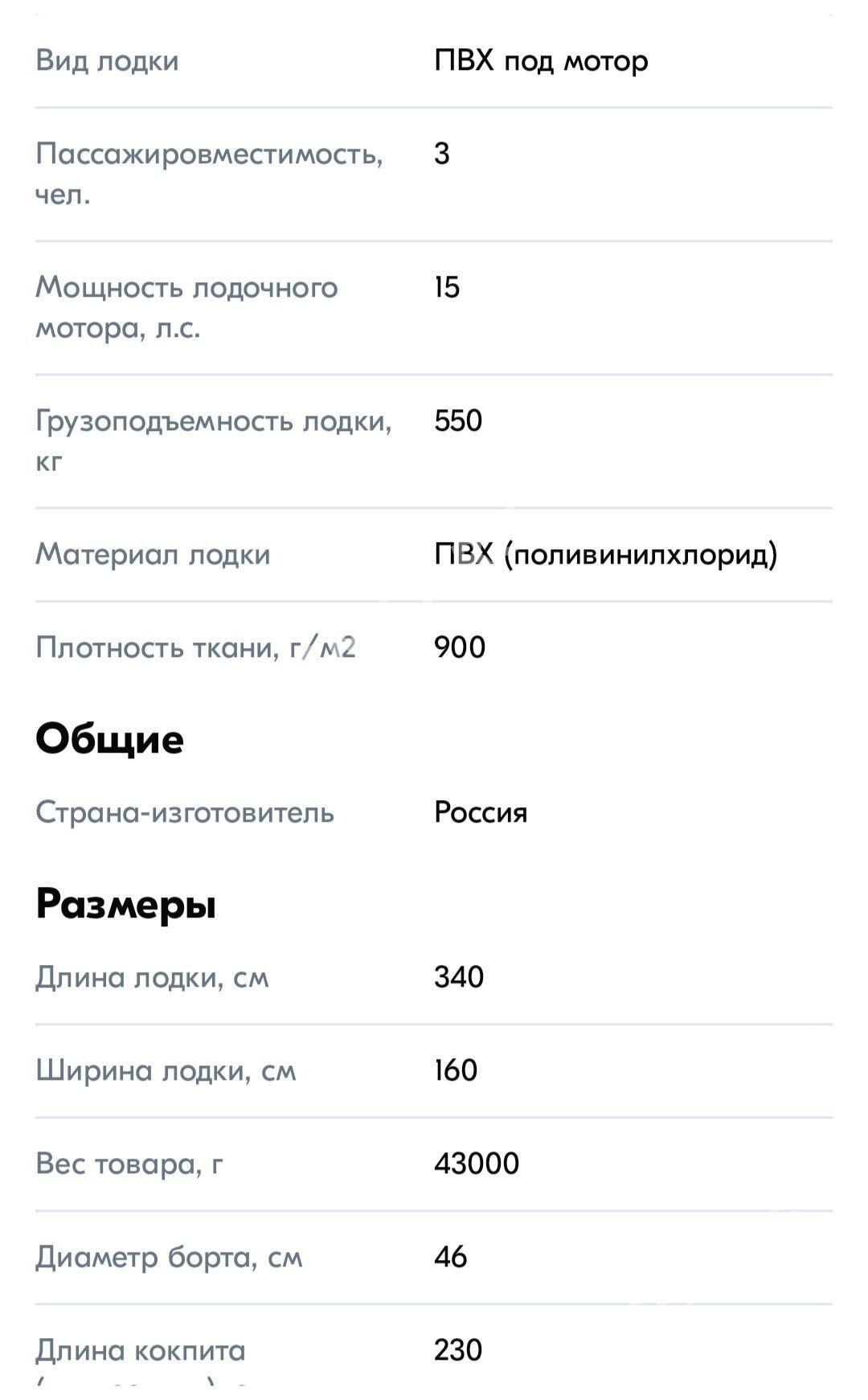Image resolution: width=868 pixels, height=1400 pixels.
Task: Tap the passenger capacity value 3
Action: point(442,153)
